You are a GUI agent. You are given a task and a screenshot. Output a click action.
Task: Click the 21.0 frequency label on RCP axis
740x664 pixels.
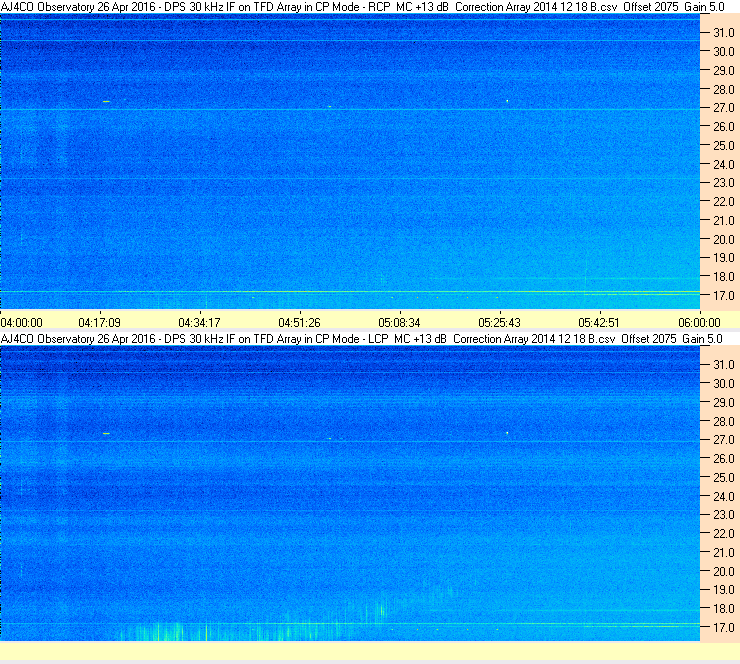[724, 221]
